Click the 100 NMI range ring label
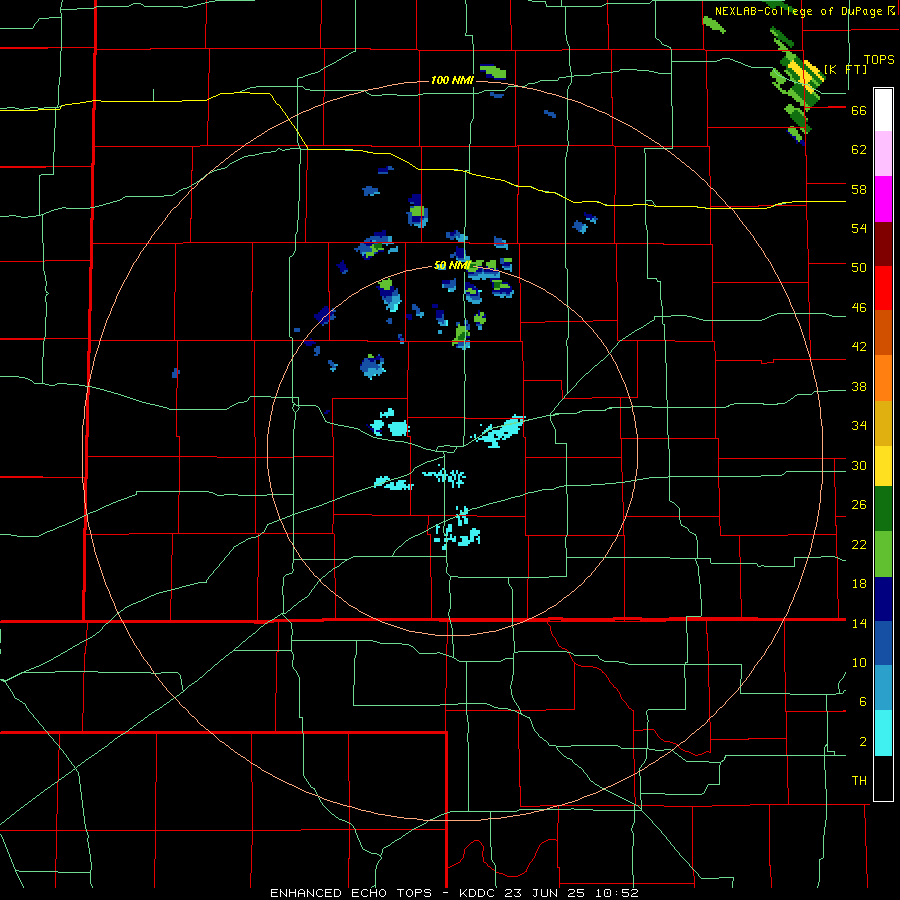This screenshot has width=900, height=900. click(452, 80)
